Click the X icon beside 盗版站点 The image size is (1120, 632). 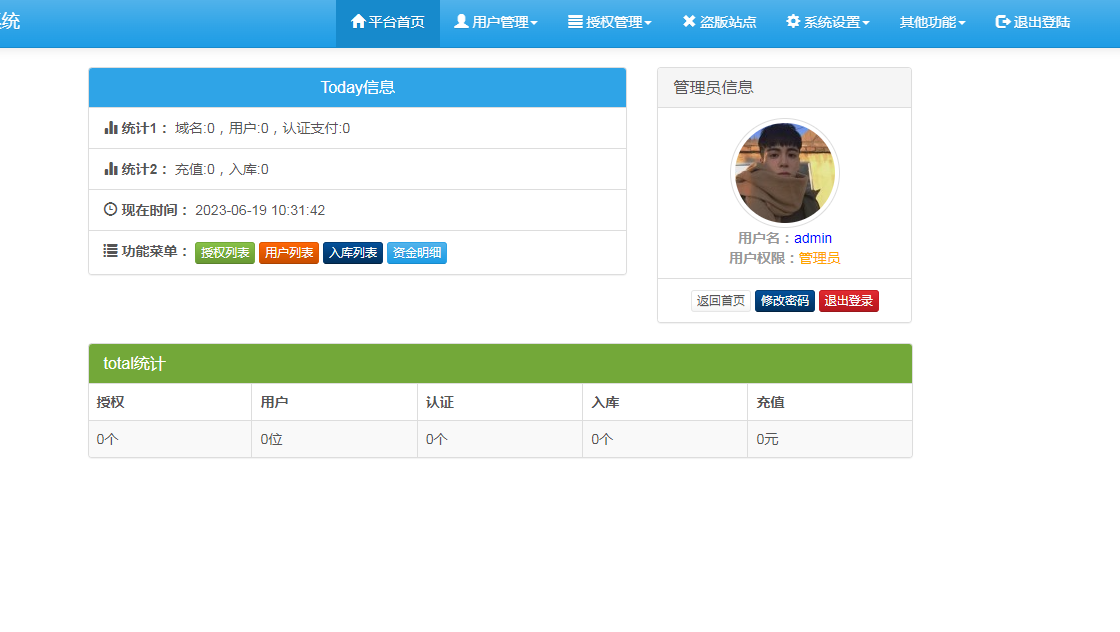[x=689, y=22]
